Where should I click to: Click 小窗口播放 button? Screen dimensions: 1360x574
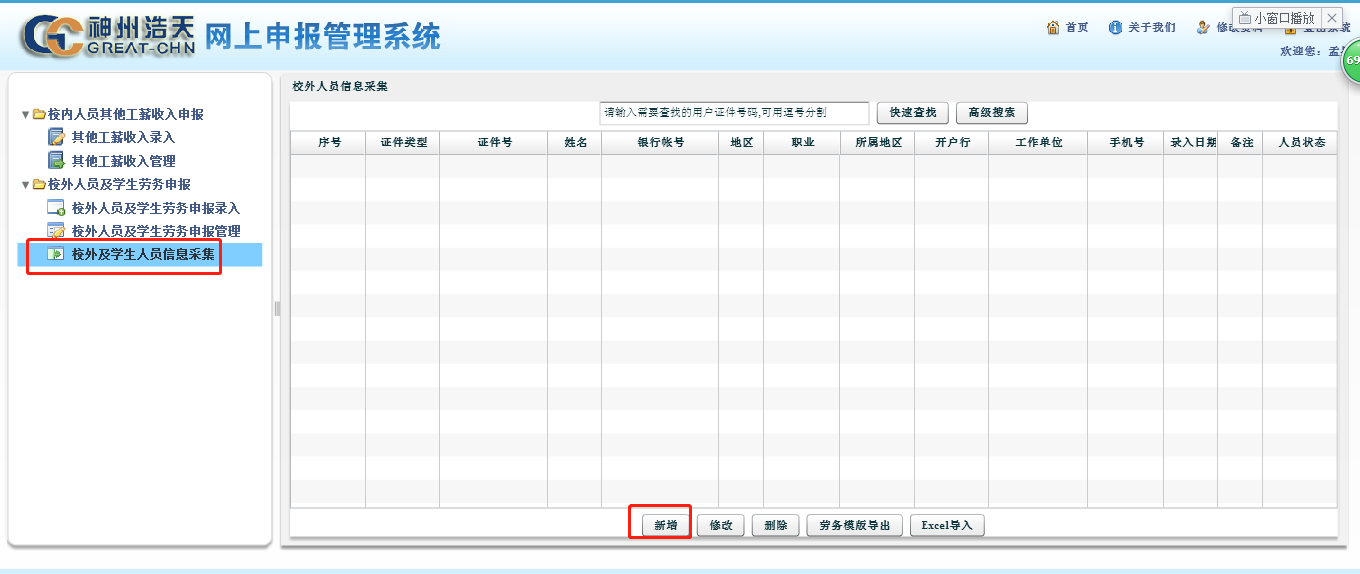click(x=1276, y=18)
